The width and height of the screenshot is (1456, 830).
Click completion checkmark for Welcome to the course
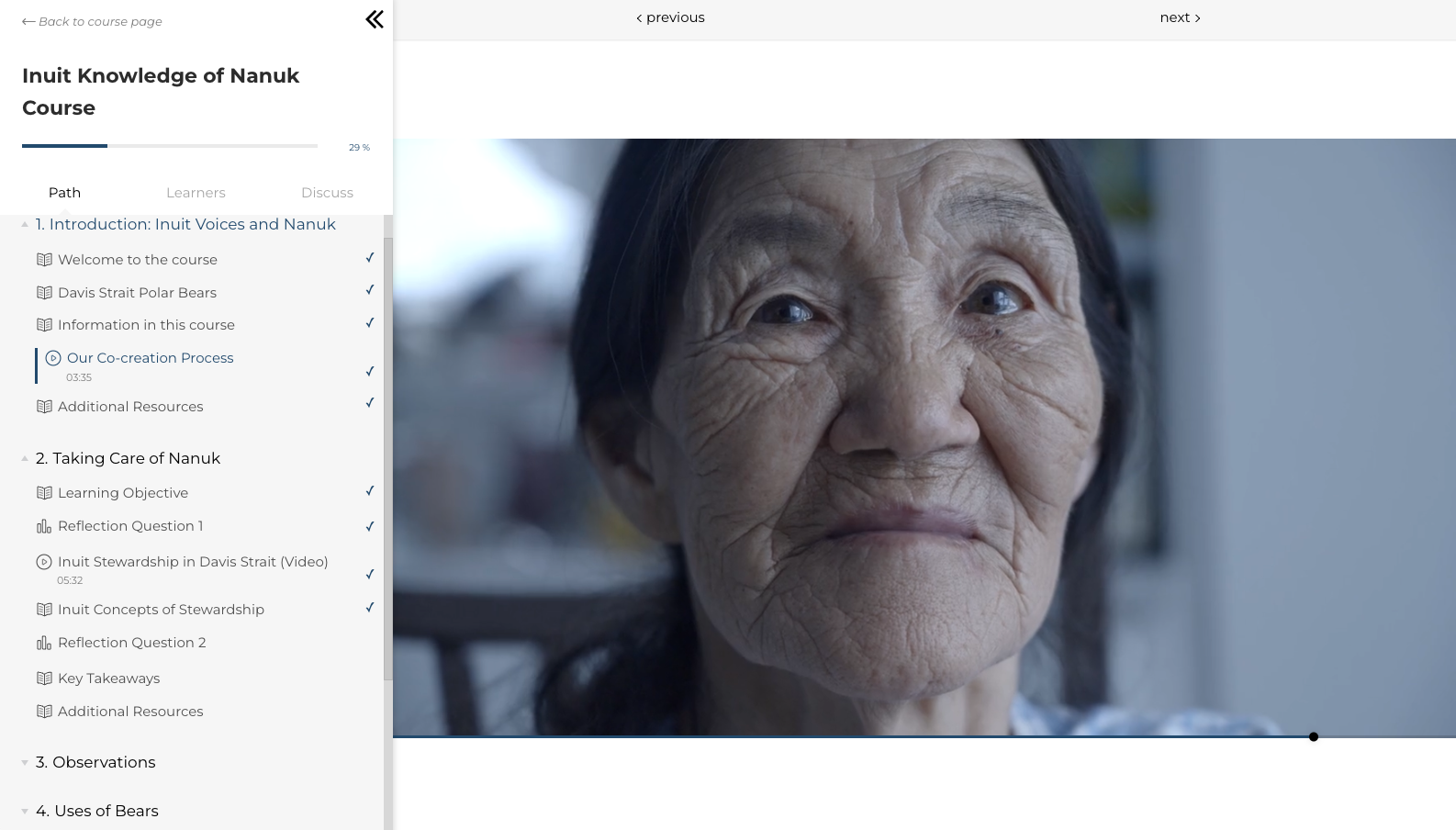click(370, 257)
